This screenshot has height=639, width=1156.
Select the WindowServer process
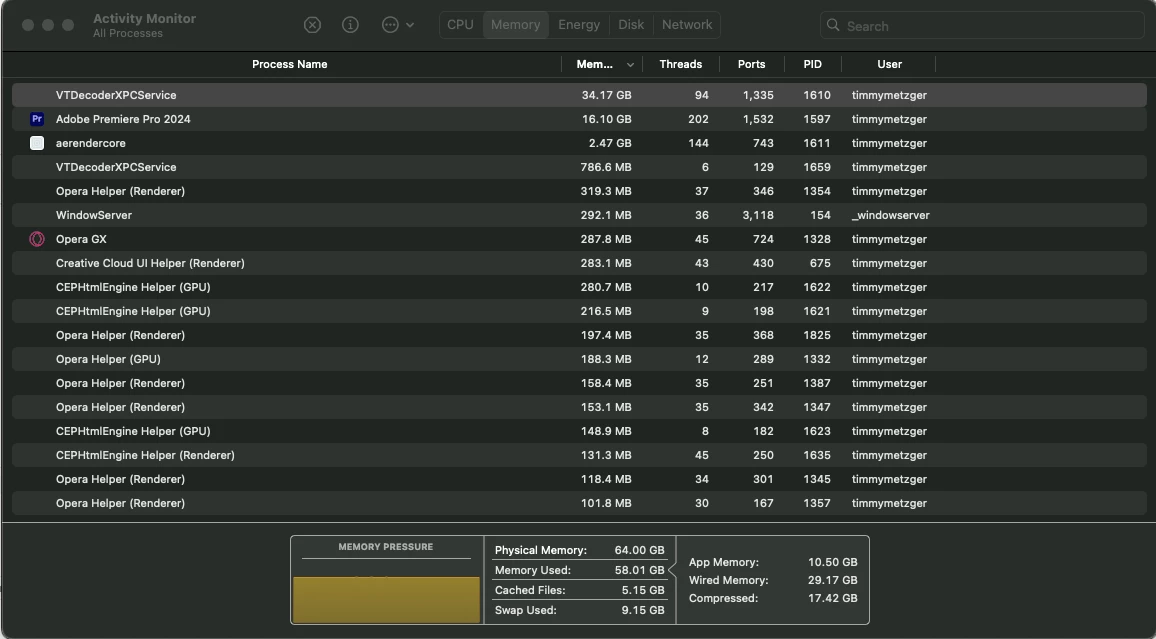579,215
